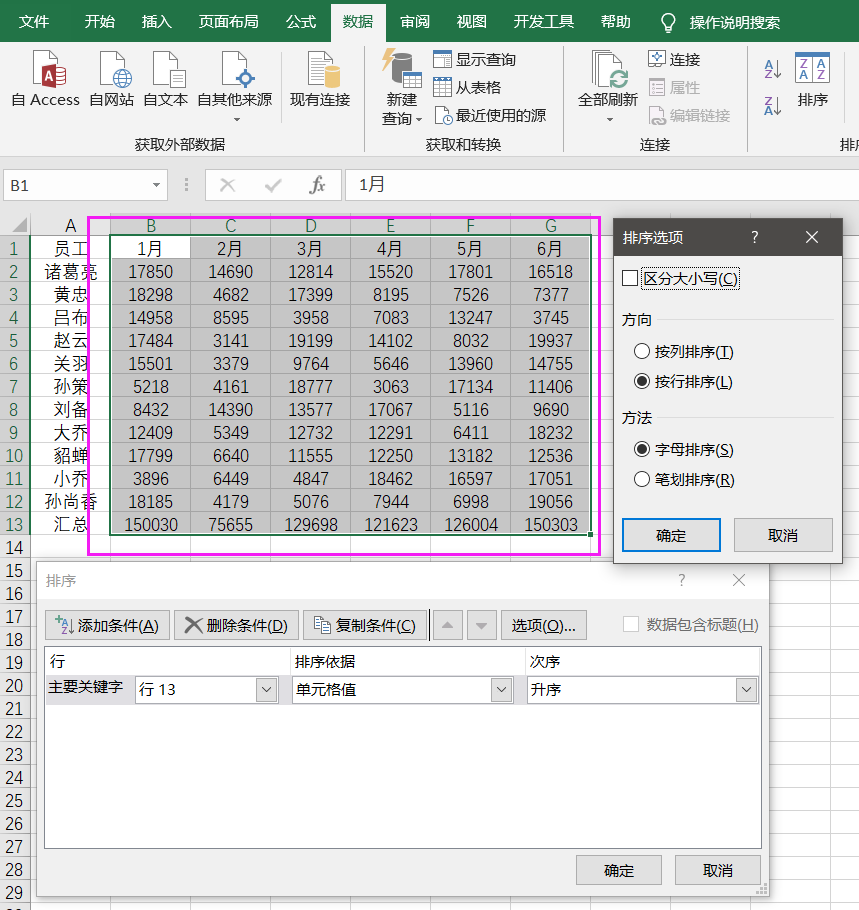Select the 6月 header cell

tap(550, 248)
